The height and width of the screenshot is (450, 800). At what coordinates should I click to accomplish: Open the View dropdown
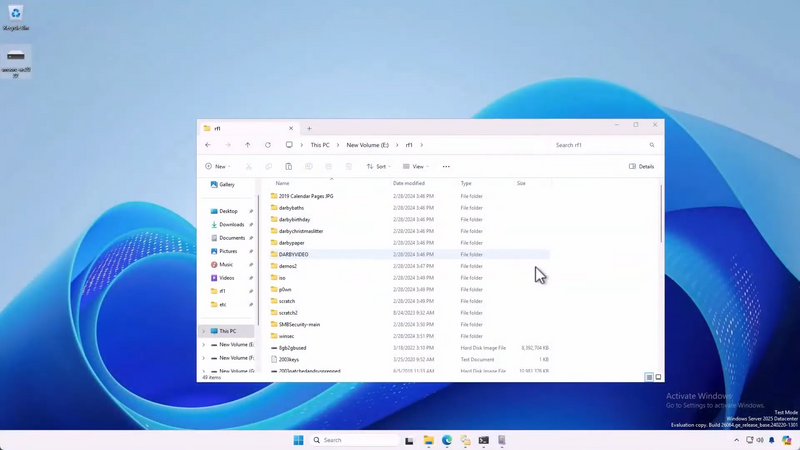point(415,167)
